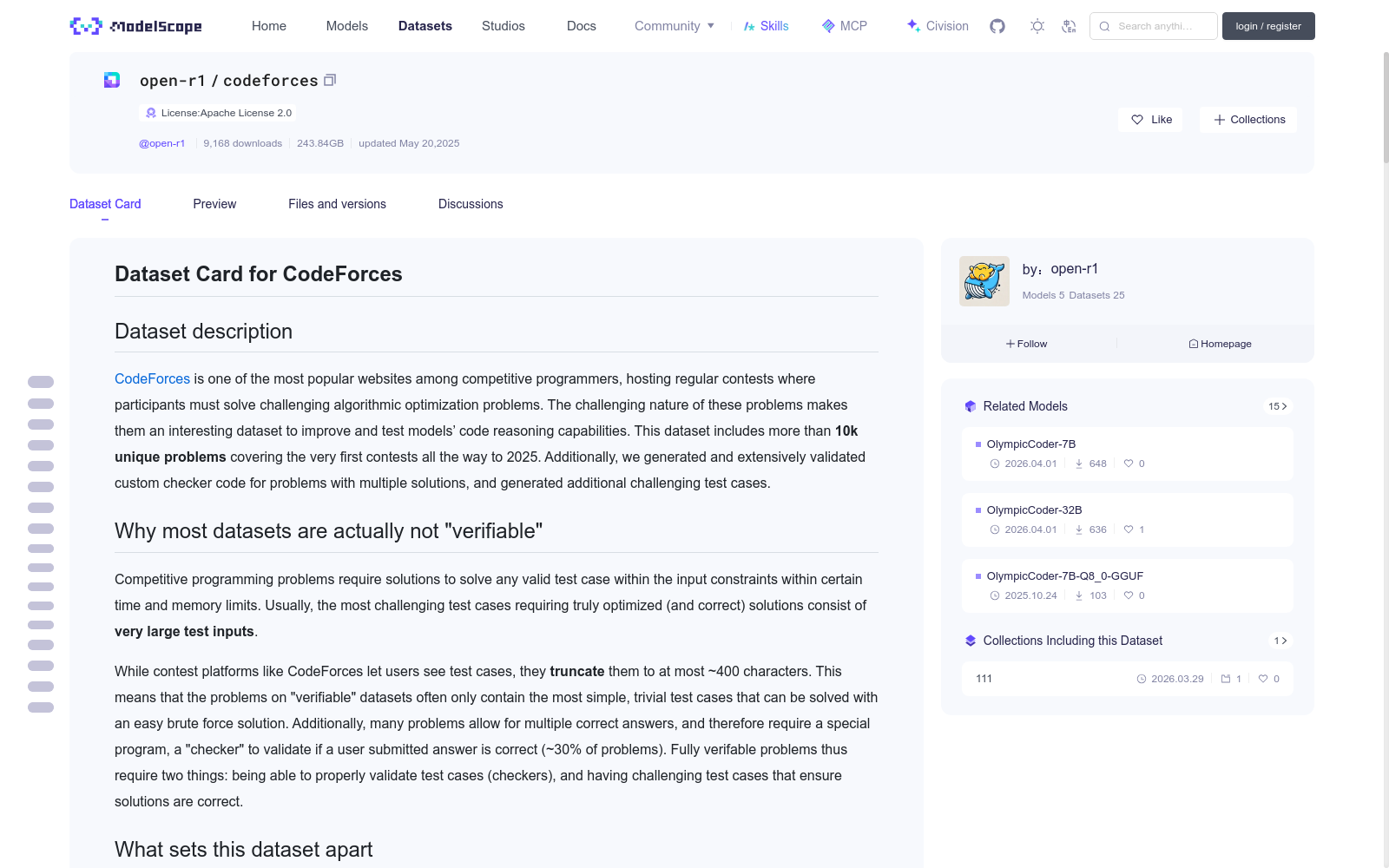1389x868 pixels.
Task: Toggle the light/dark theme sun icon
Action: point(1037,26)
